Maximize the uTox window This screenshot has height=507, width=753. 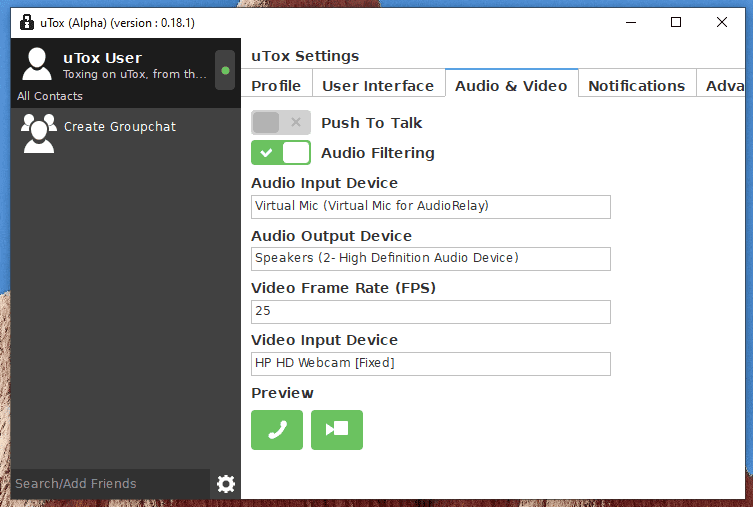(x=676, y=22)
